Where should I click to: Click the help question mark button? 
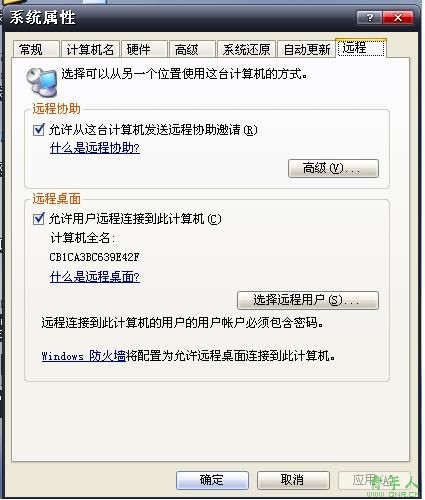[x=369, y=17]
